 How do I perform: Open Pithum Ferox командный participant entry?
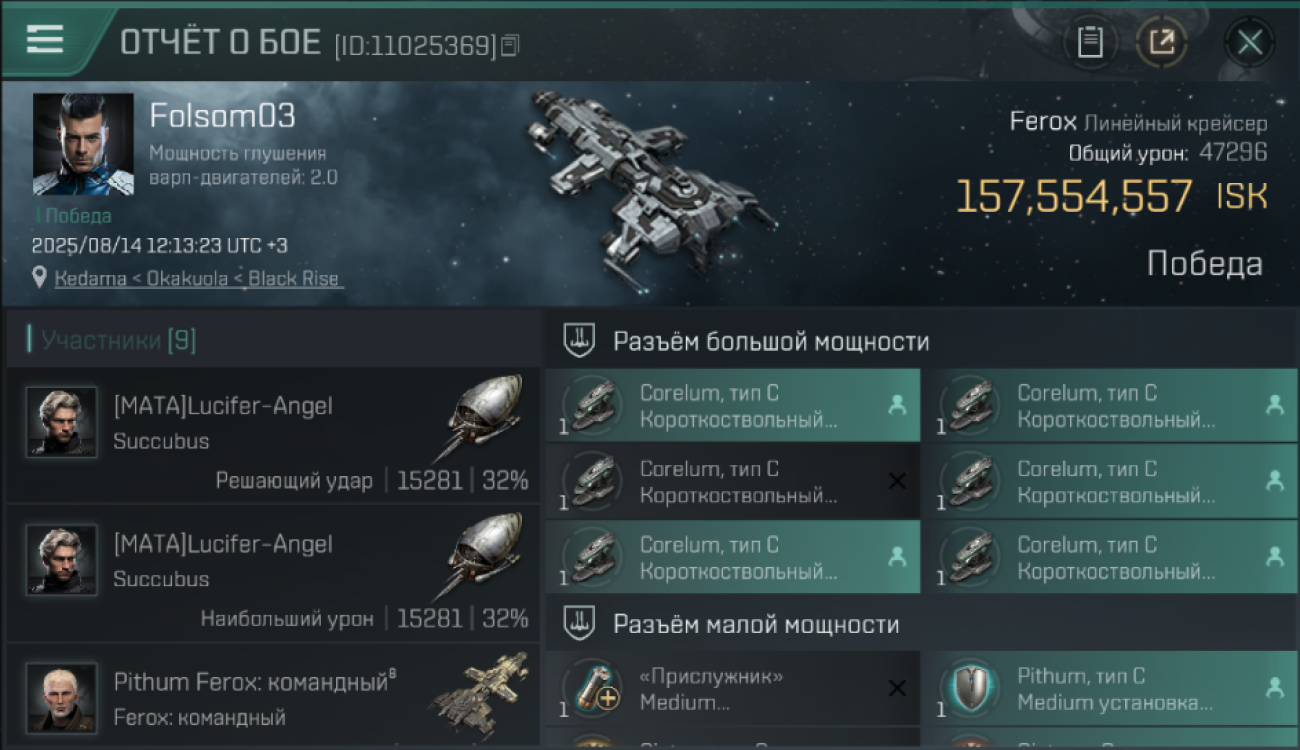[273, 697]
